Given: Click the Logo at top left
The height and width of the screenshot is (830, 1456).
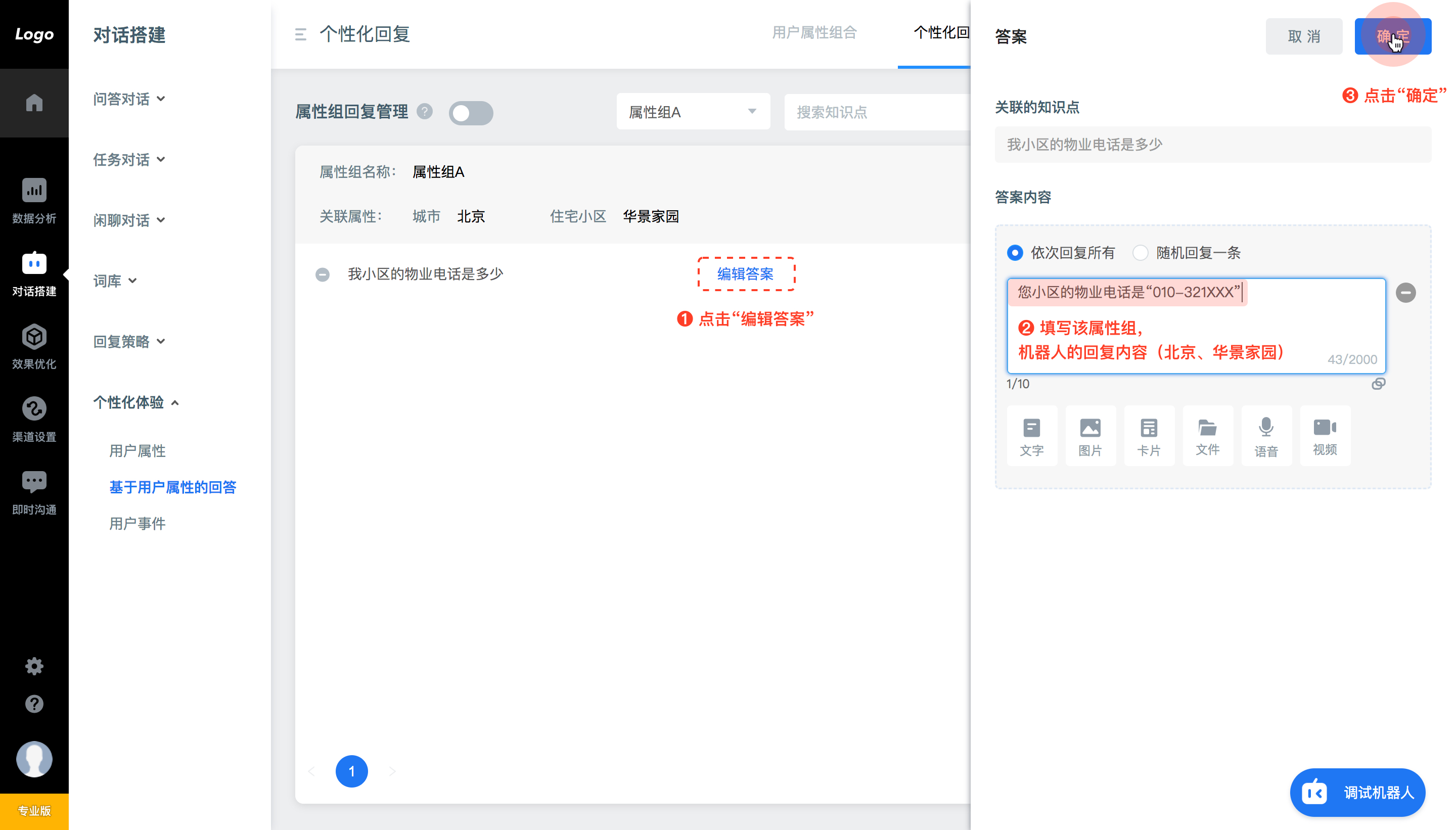Looking at the screenshot, I should point(34,34).
